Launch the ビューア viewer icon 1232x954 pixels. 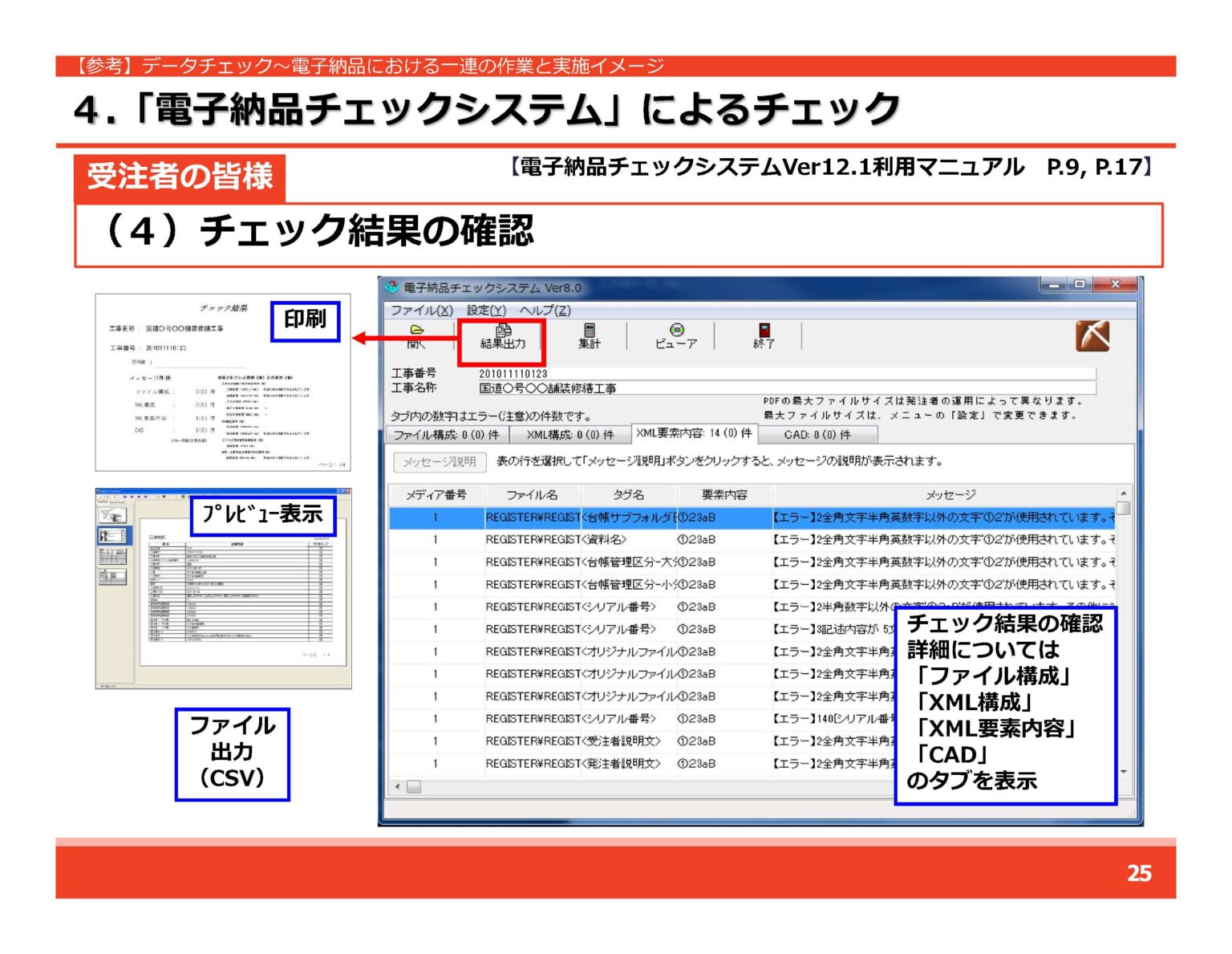[x=676, y=331]
